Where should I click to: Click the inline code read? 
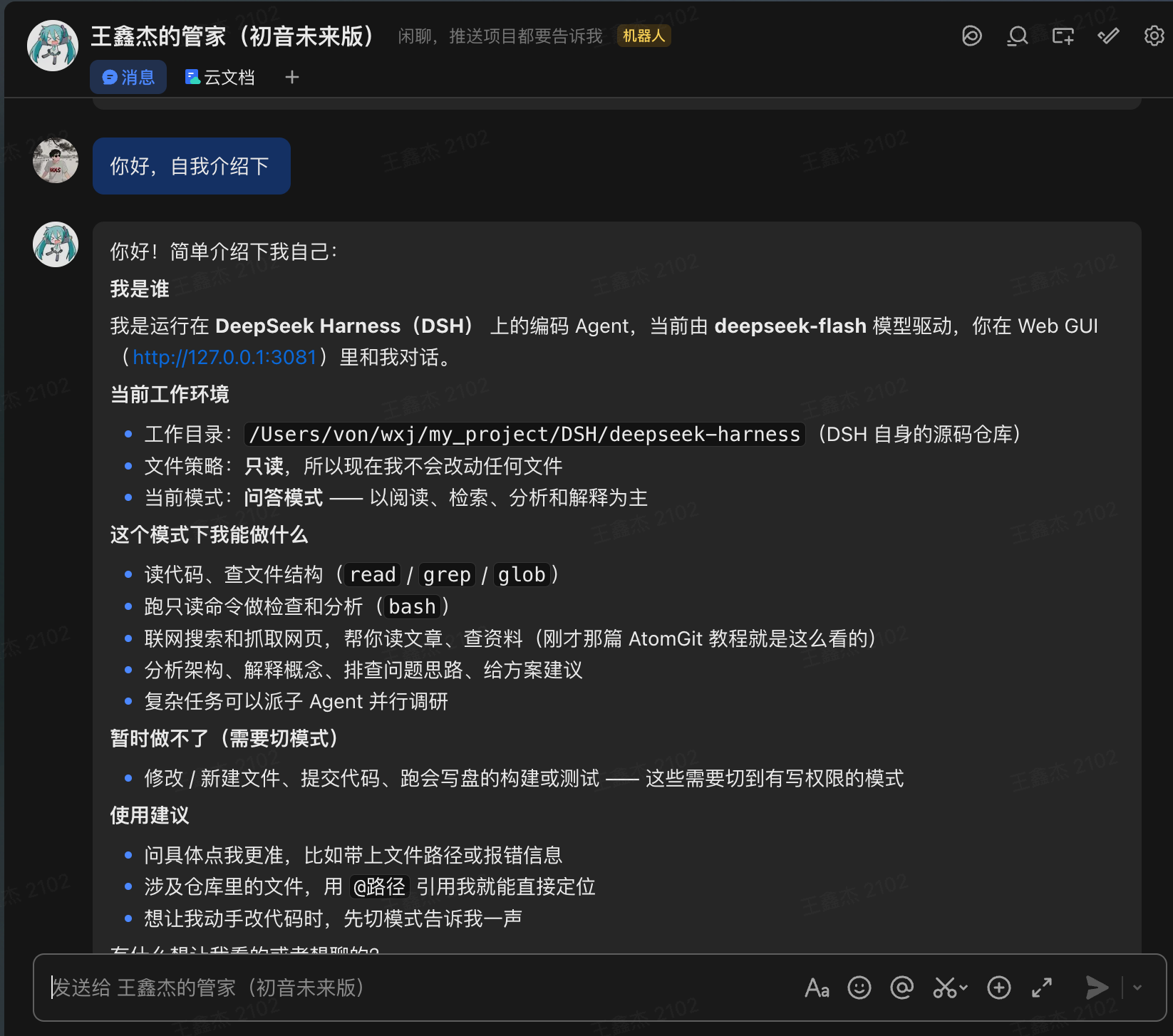click(373, 574)
